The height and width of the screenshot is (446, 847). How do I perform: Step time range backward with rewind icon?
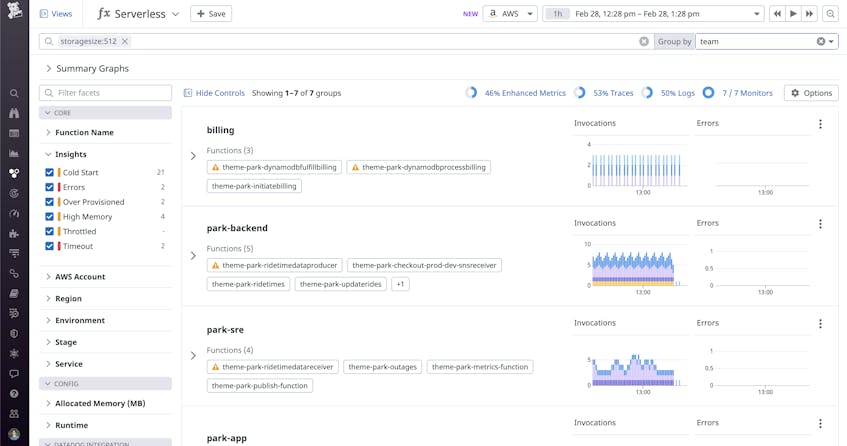click(777, 13)
